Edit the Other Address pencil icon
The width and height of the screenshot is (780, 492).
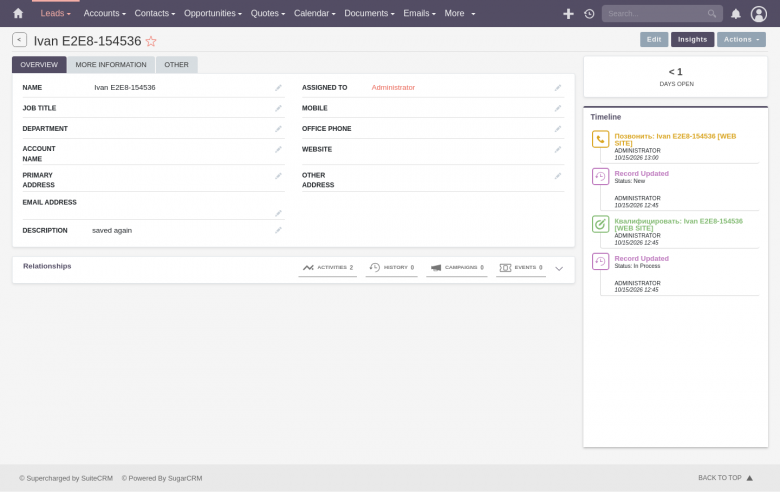[x=558, y=176]
